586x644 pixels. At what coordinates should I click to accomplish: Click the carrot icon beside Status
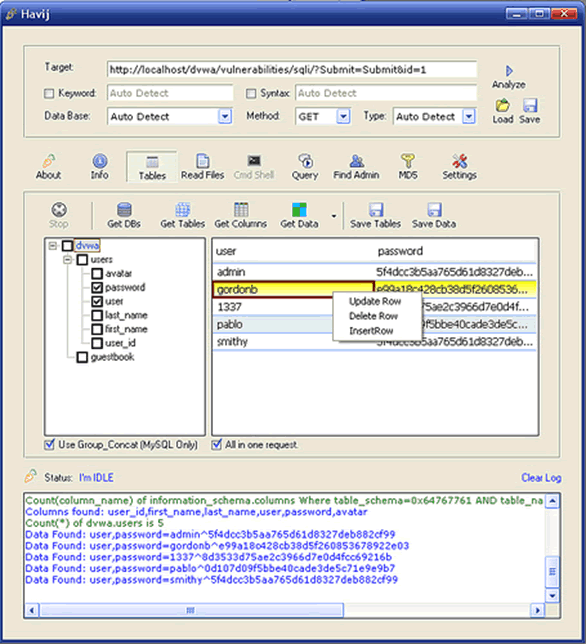click(31, 476)
